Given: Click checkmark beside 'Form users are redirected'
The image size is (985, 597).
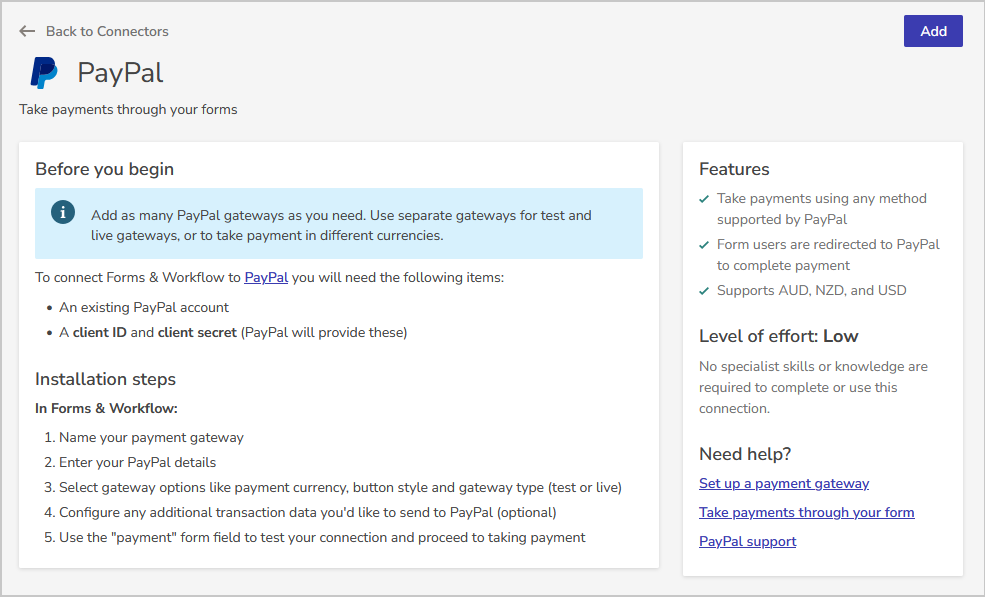Looking at the screenshot, I should point(705,245).
